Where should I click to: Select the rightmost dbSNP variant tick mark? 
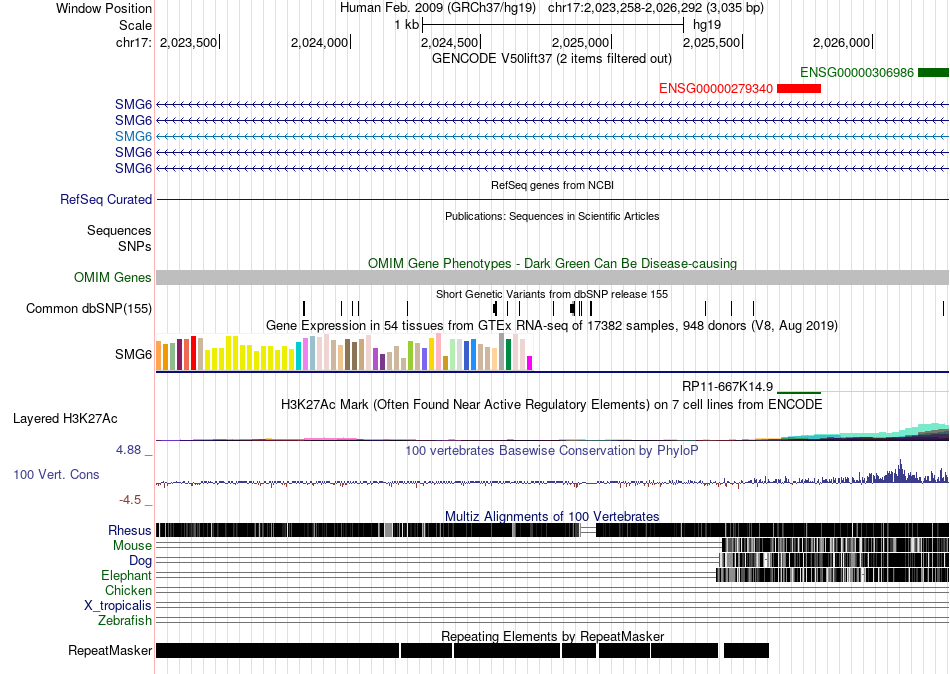(x=943, y=309)
